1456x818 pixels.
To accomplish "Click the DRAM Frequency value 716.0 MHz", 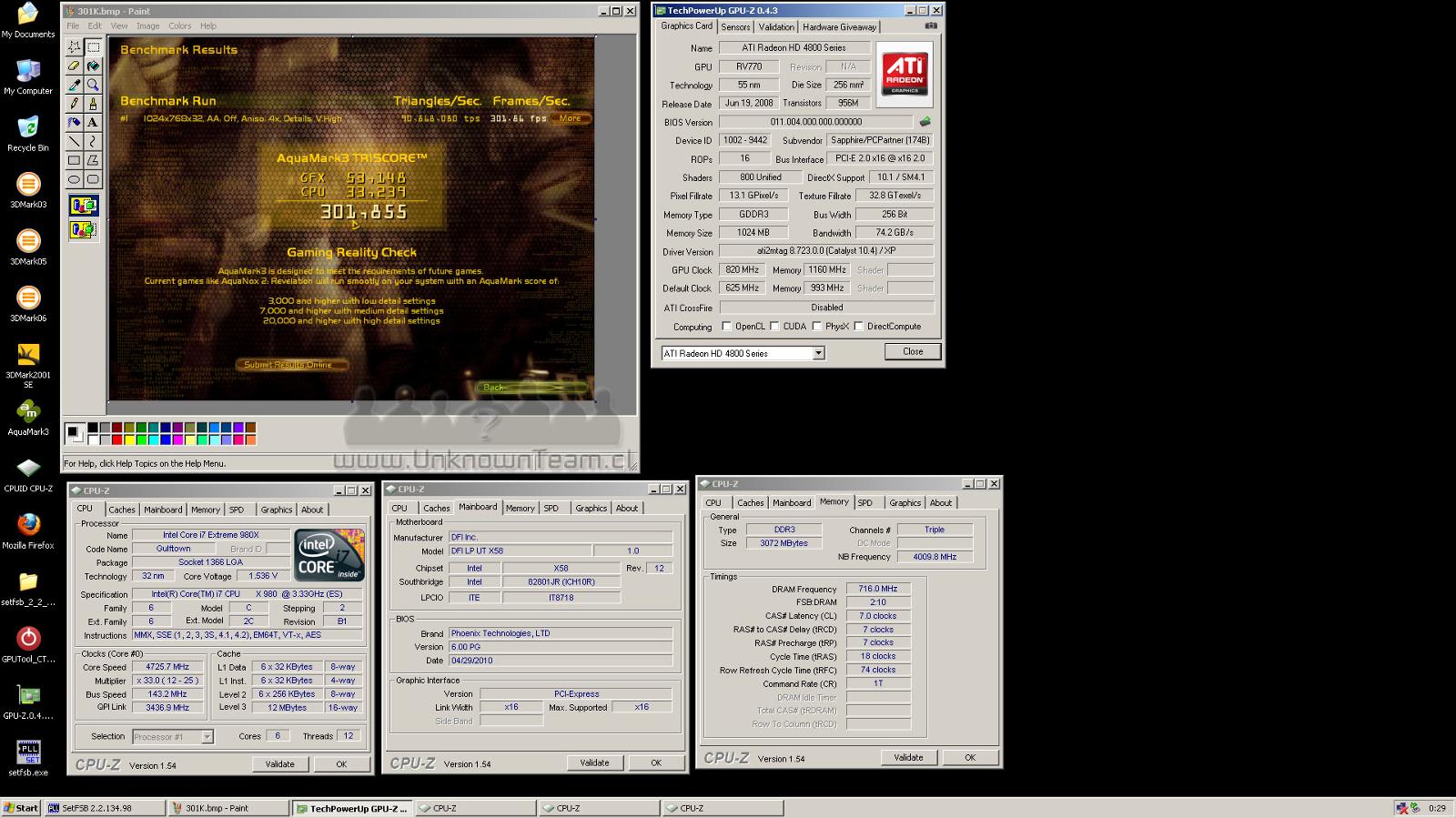I will 877,589.
